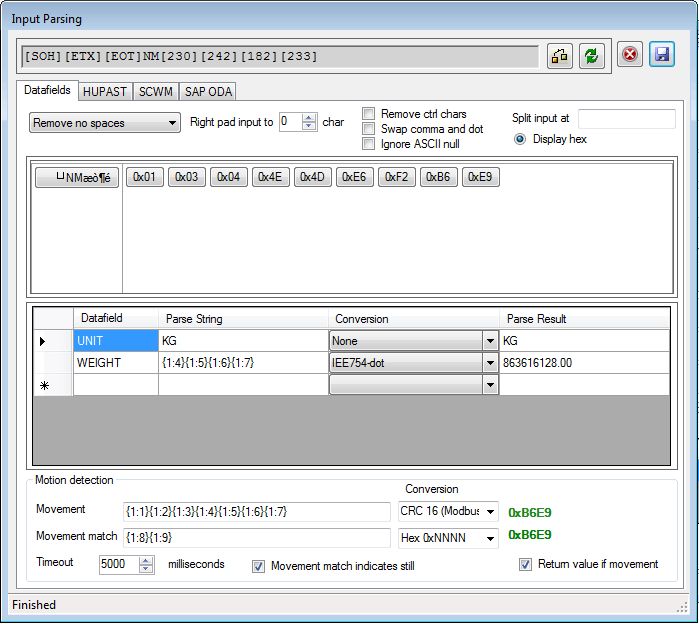Screen dimensions: 699x624
Task: Click the 0xB6 byte button
Action: tap(438, 177)
